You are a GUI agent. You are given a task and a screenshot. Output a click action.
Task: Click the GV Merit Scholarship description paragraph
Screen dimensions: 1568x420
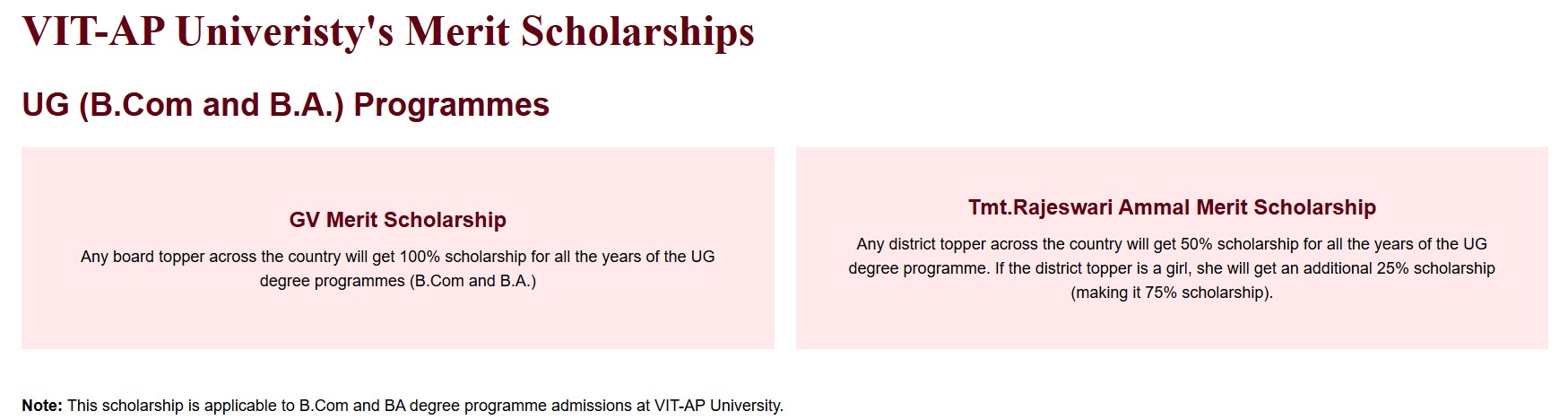(397, 268)
